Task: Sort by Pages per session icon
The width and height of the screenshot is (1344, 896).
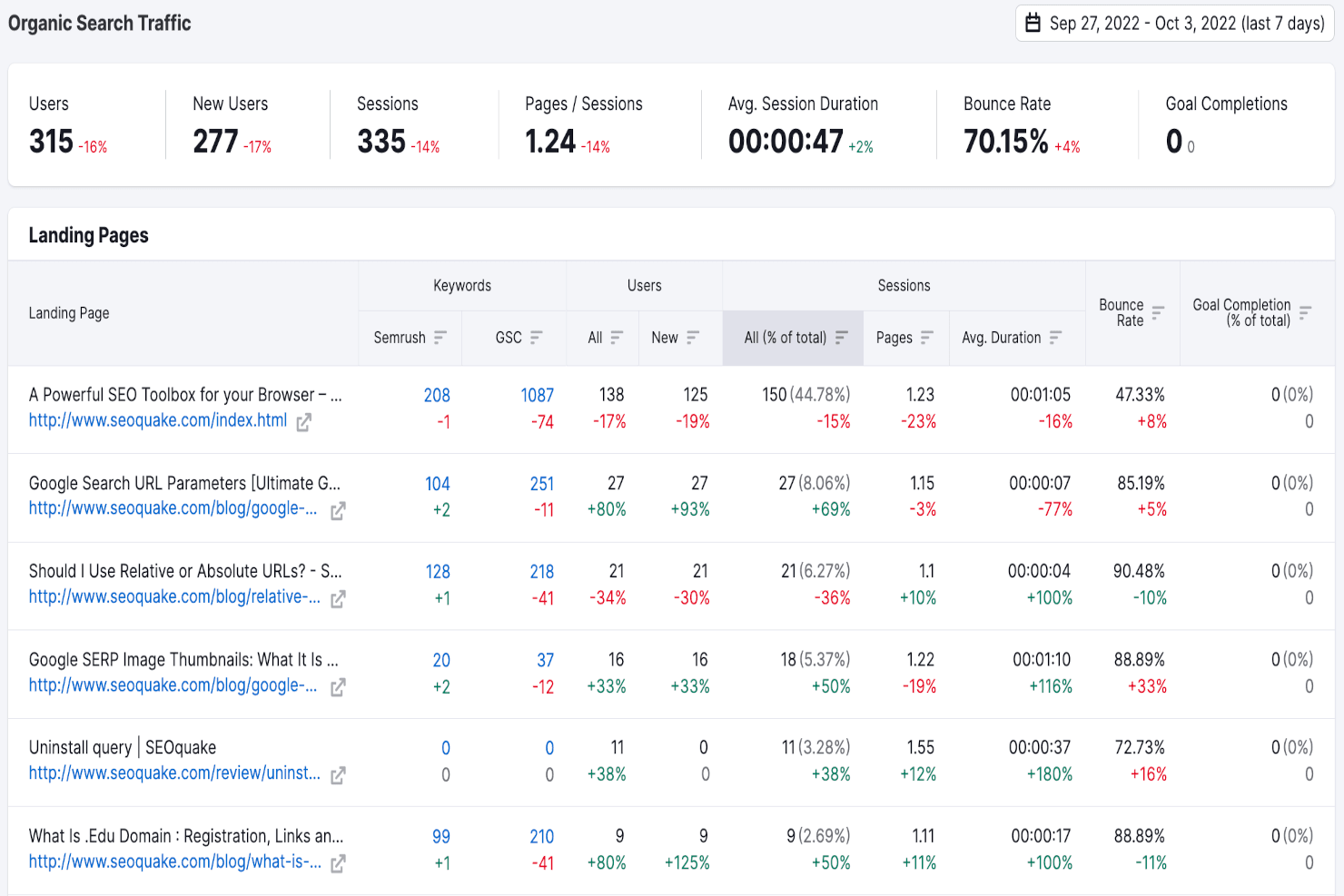Action: tap(927, 338)
